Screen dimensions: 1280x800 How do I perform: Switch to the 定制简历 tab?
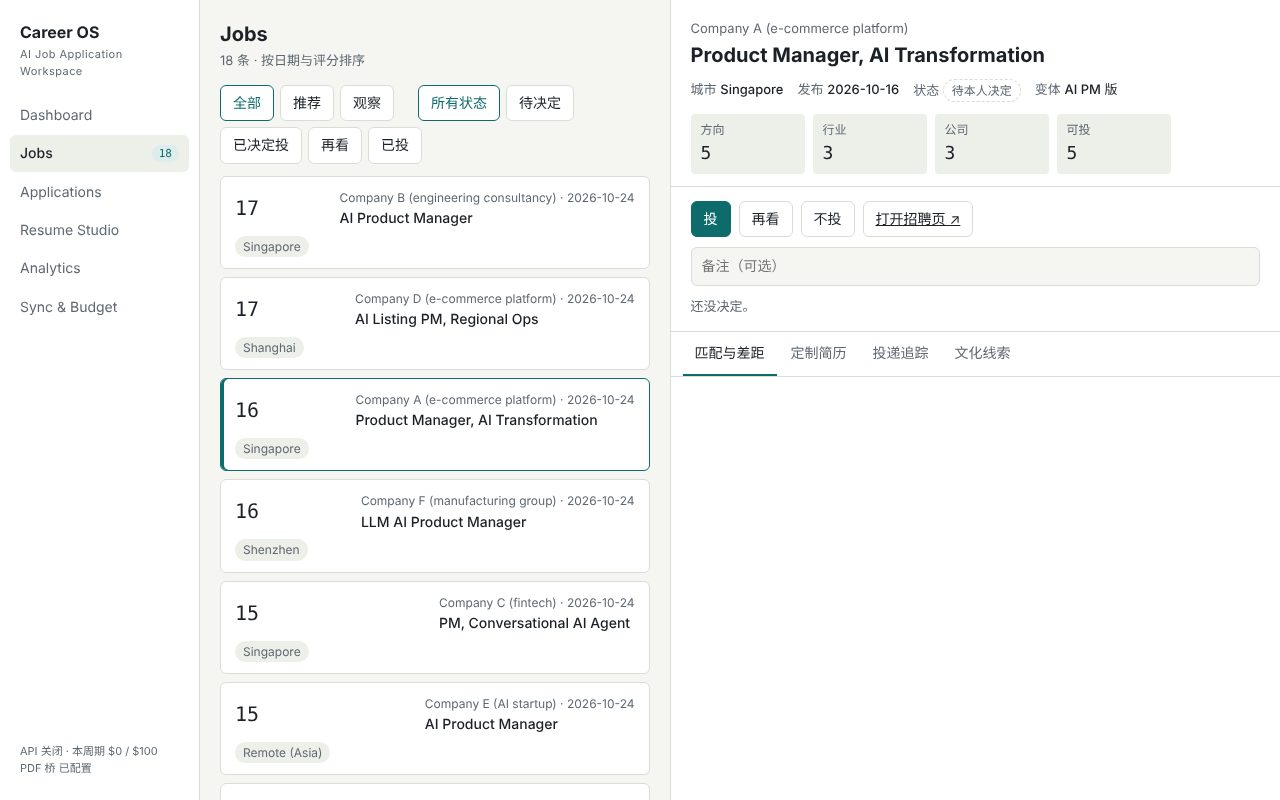tap(818, 353)
